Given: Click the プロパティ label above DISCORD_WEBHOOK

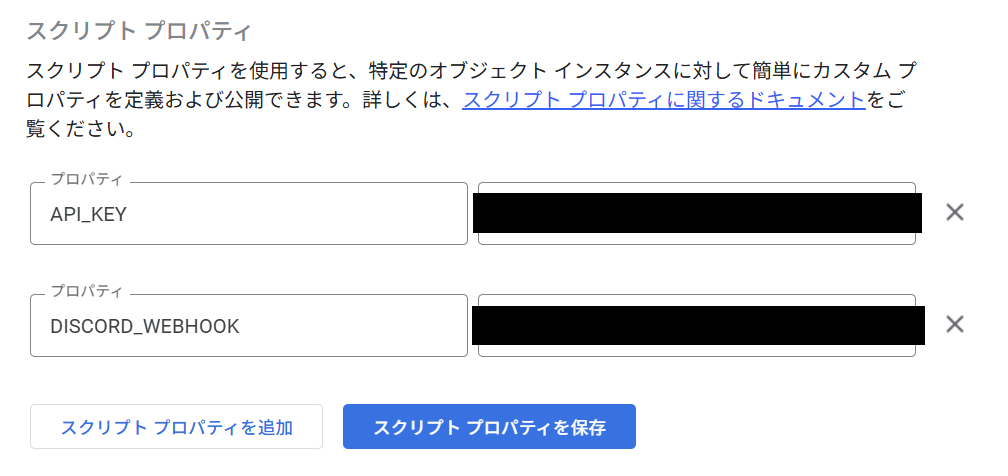Looking at the screenshot, I should pyautogui.click(x=86, y=292).
